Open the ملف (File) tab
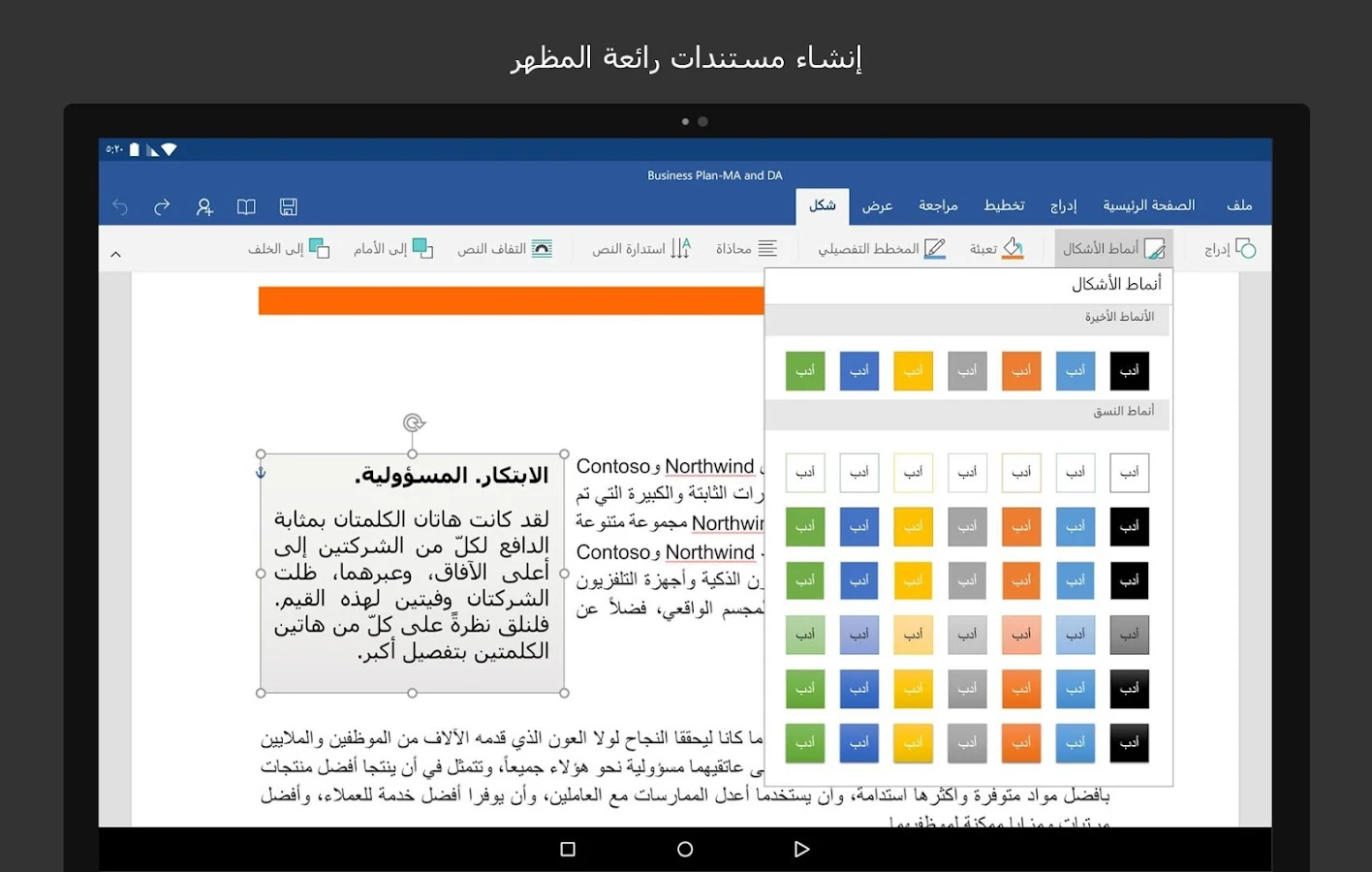 pyautogui.click(x=1239, y=205)
